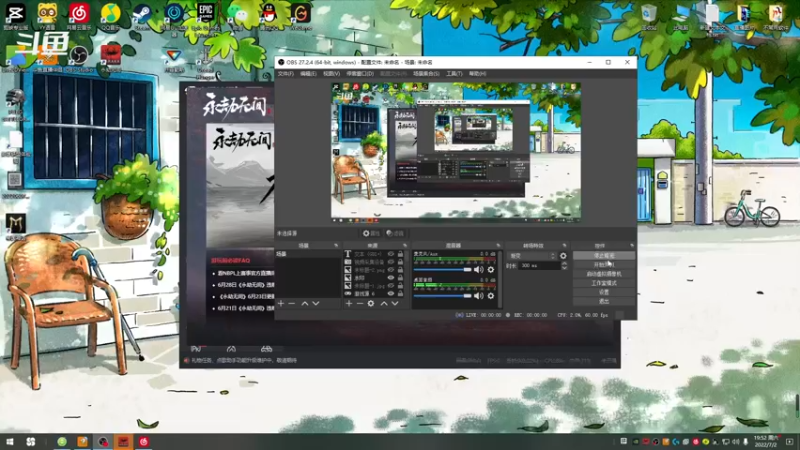The width and height of the screenshot is (800, 450).
Task: Adjust the 桌面音频 volume slider
Action: coord(442,295)
